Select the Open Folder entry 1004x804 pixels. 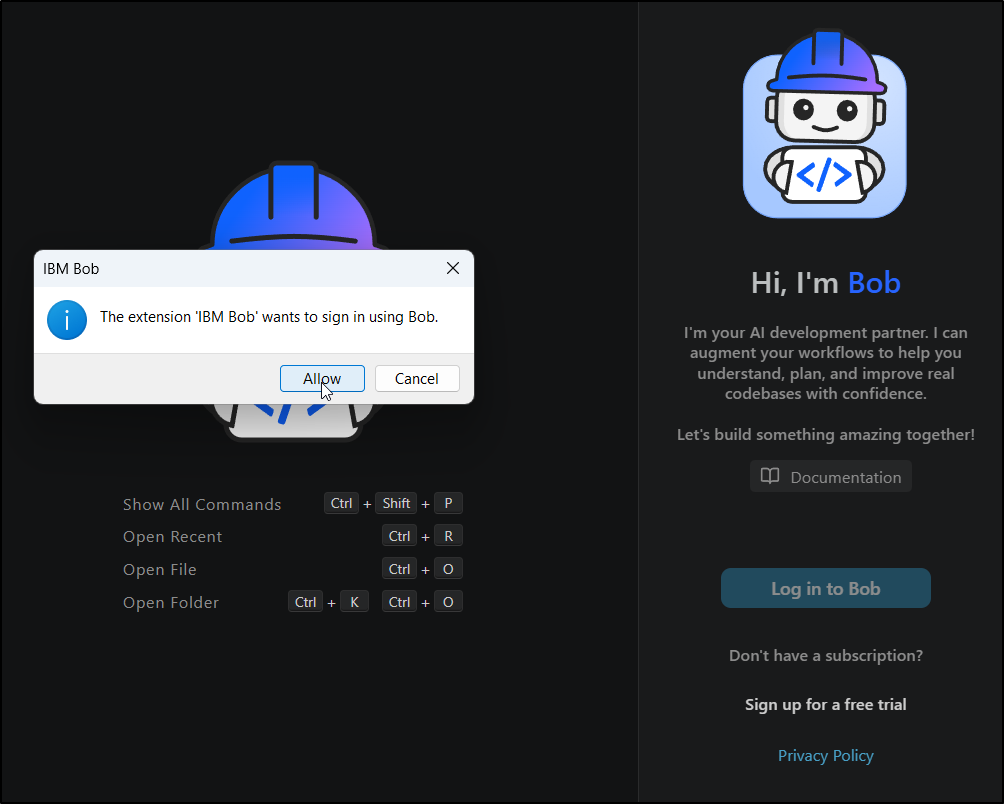(171, 602)
